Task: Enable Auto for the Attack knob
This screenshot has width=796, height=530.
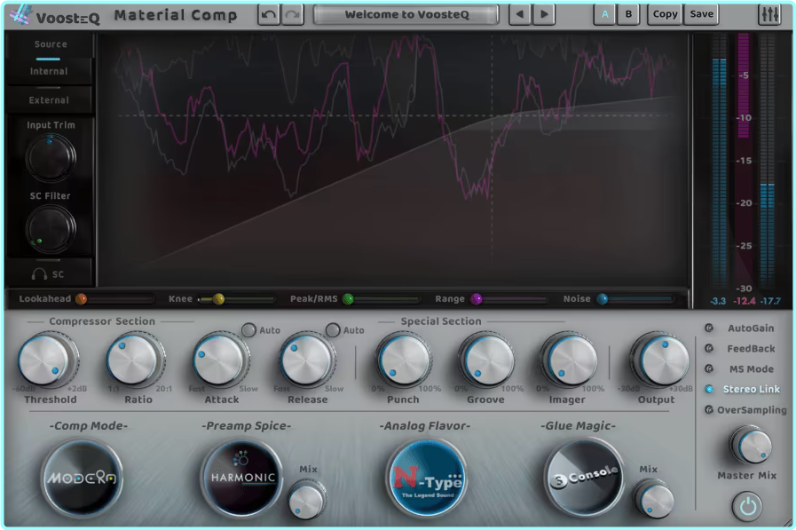Action: (249, 330)
